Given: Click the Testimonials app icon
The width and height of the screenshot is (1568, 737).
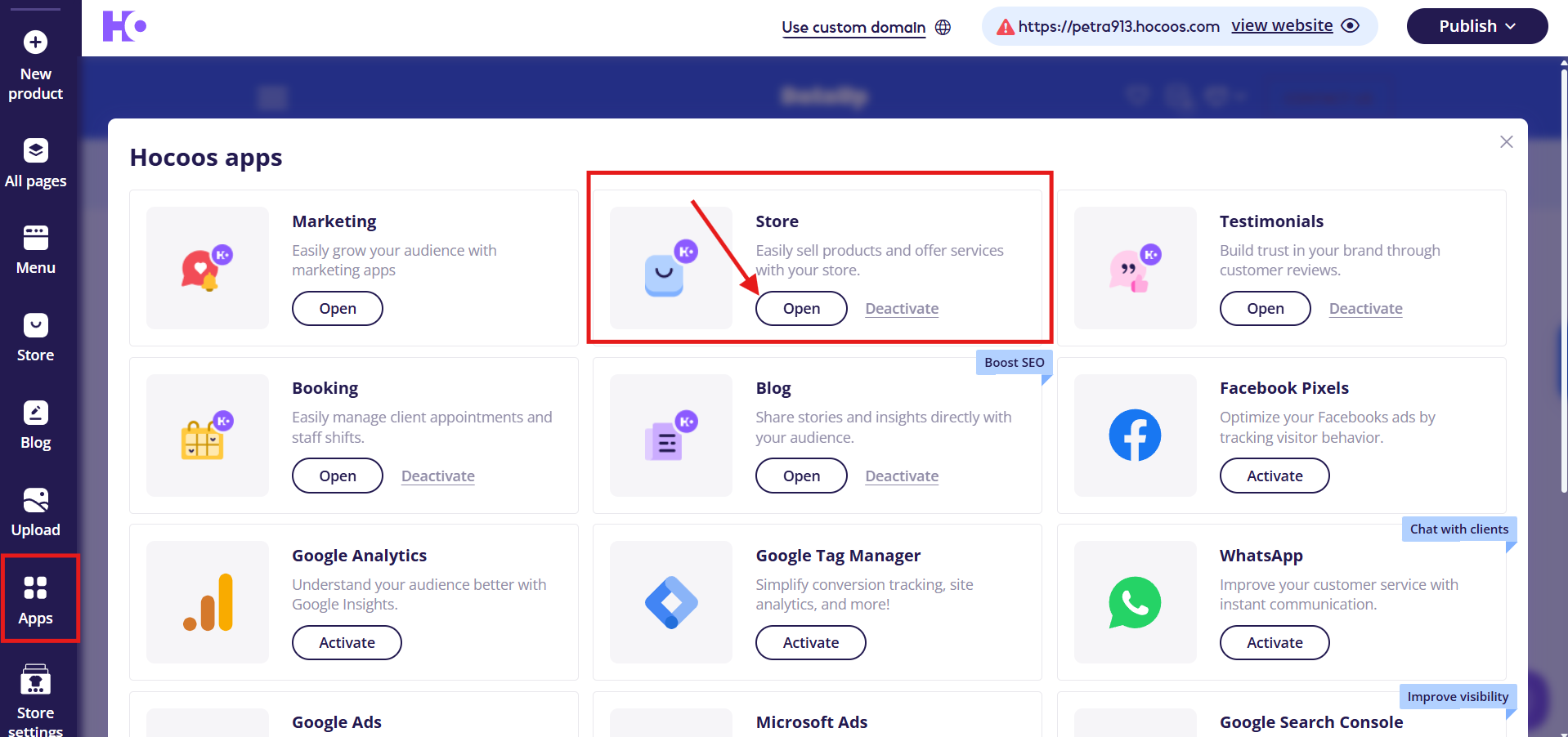Looking at the screenshot, I should tap(1135, 268).
